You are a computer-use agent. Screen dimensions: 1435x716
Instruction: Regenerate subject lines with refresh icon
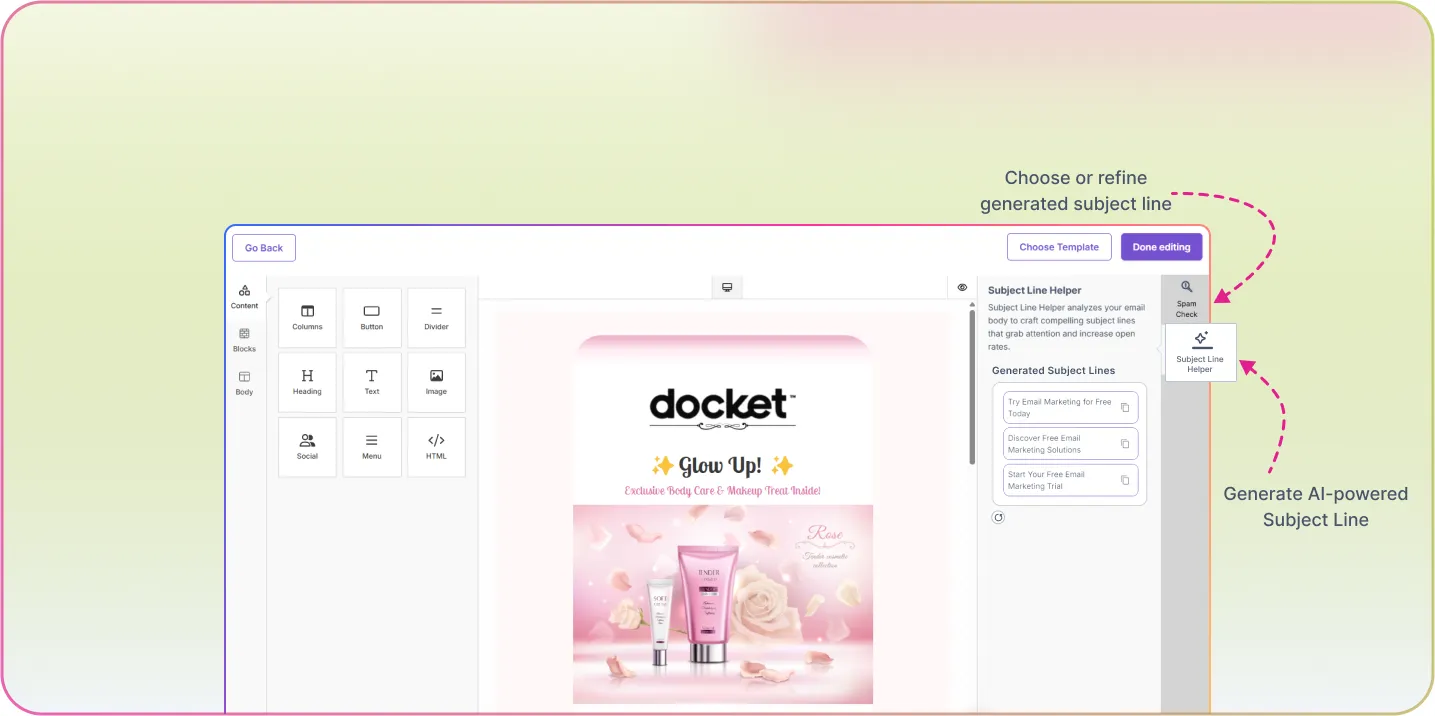[998, 517]
